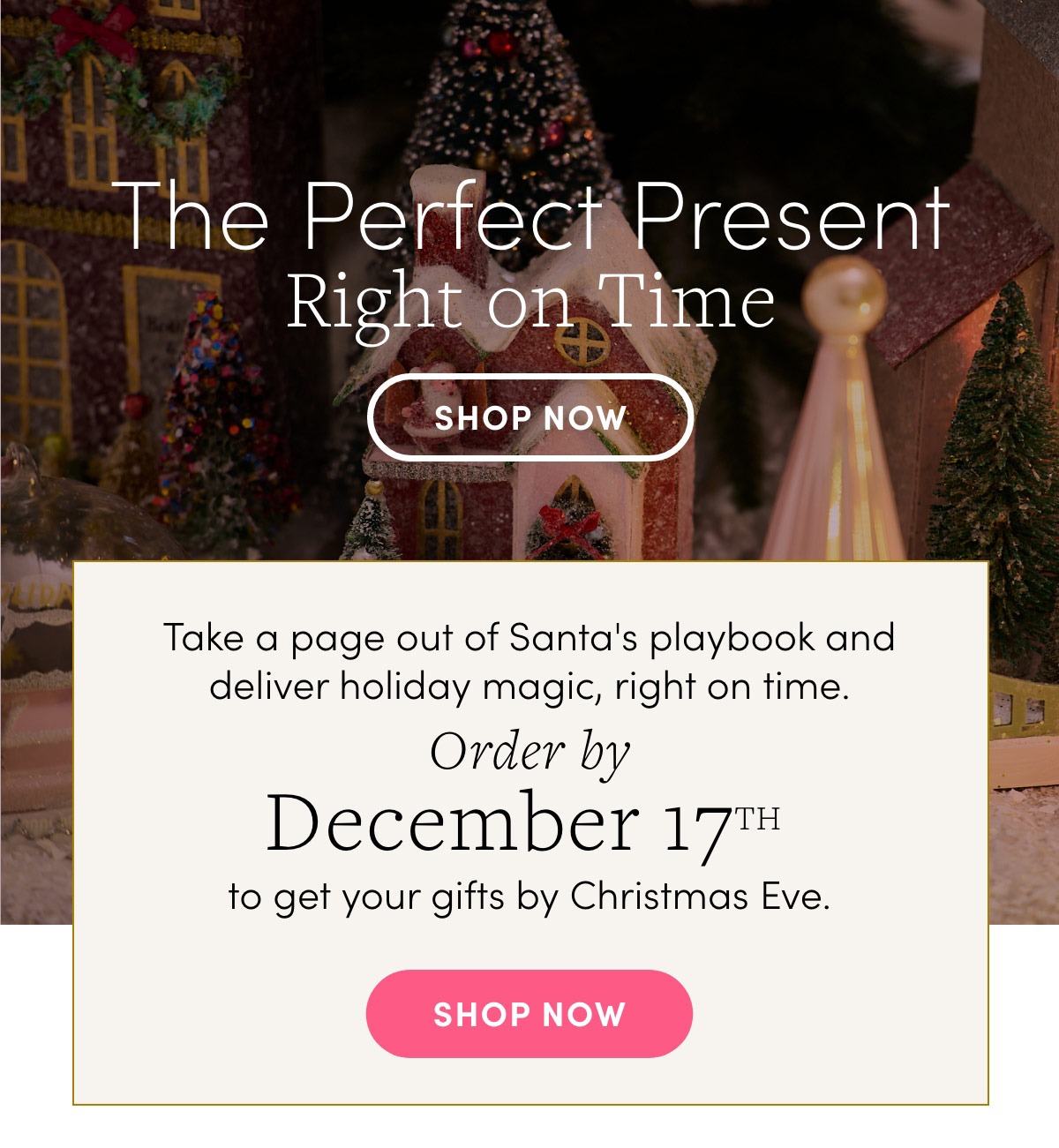Click the pink SHOP NOW button
Image resolution: width=1059 pixels, height=1148 pixels.
tap(529, 1013)
